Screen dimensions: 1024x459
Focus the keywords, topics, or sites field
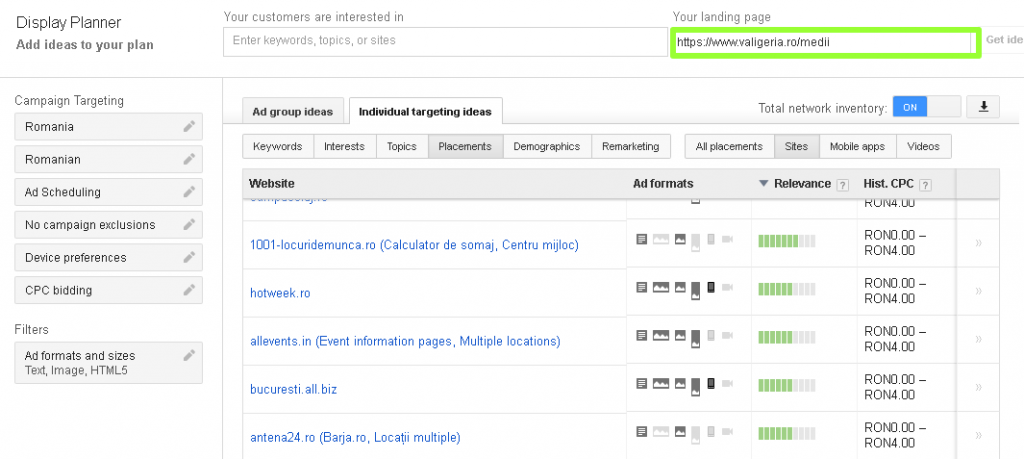click(445, 41)
